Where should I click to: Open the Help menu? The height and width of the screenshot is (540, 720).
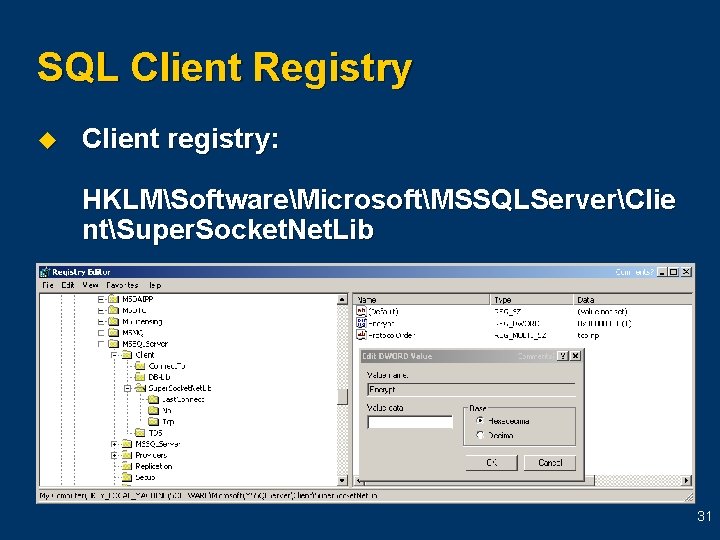pyautogui.click(x=154, y=285)
